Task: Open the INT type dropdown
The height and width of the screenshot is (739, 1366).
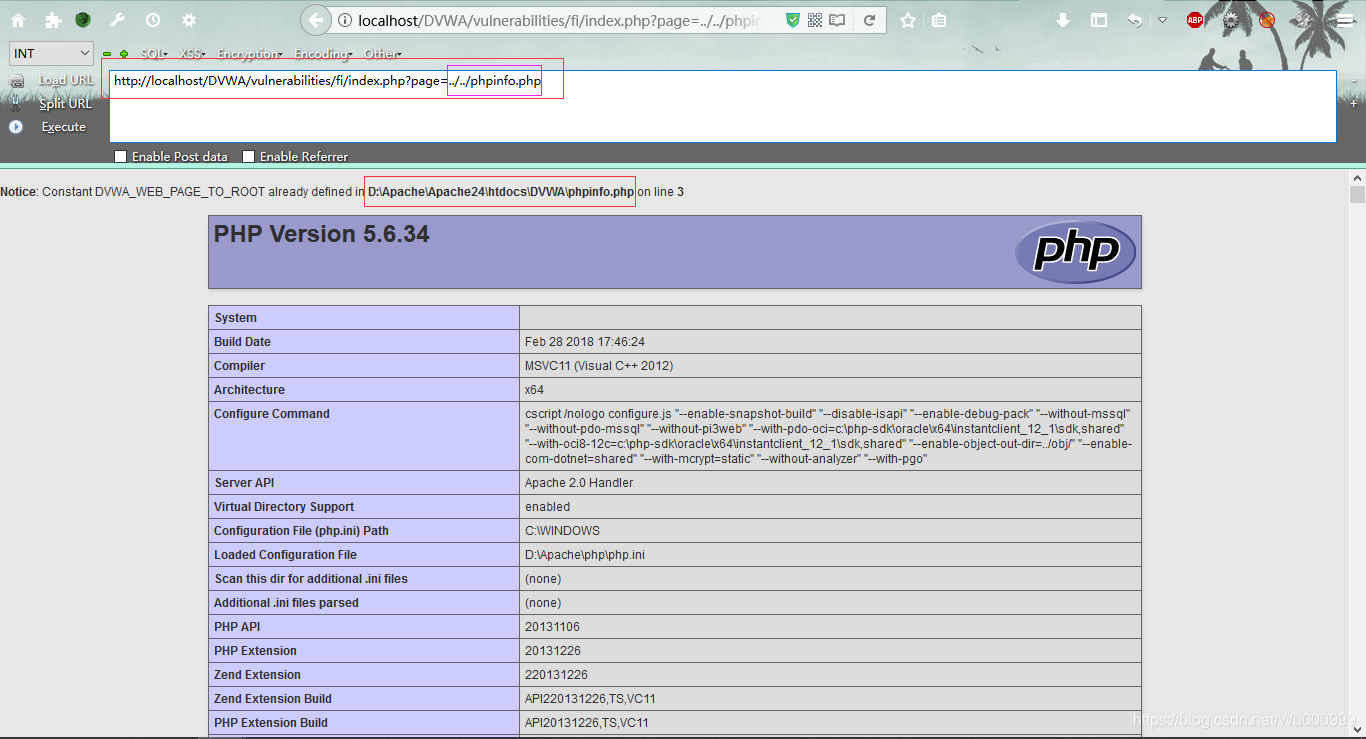Action: click(x=51, y=54)
